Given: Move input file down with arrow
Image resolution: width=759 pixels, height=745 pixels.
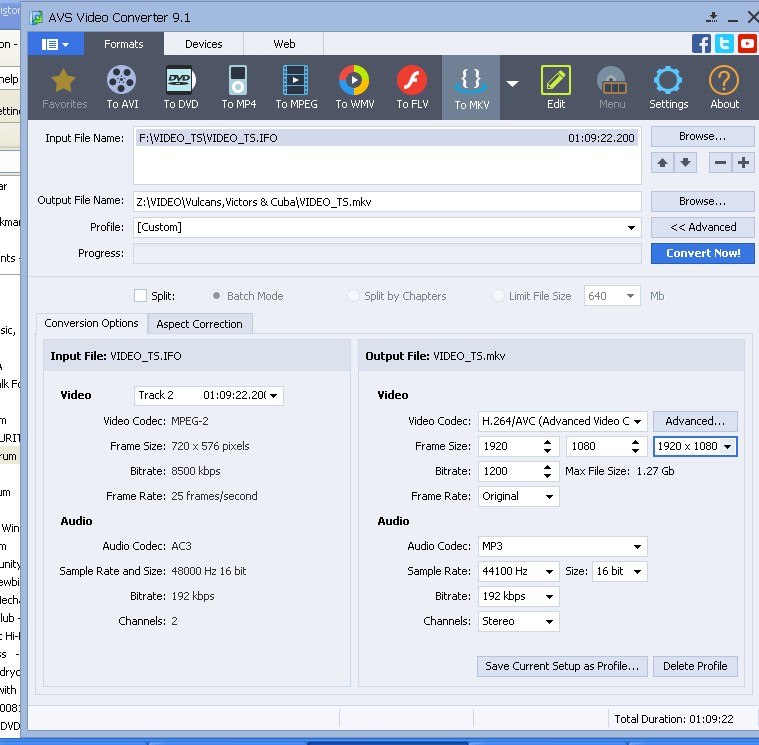Looking at the screenshot, I should (x=685, y=163).
